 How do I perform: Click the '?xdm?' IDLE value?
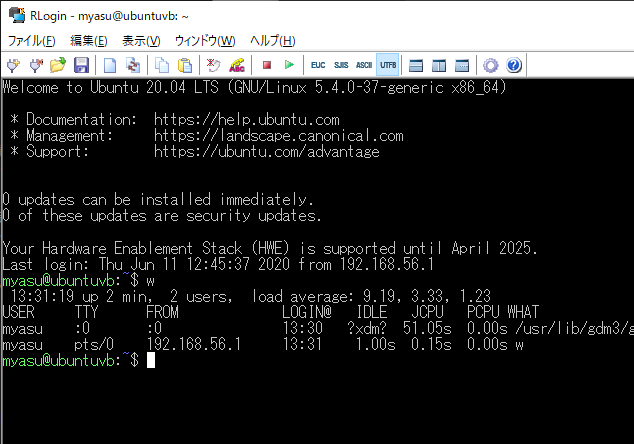click(367, 328)
